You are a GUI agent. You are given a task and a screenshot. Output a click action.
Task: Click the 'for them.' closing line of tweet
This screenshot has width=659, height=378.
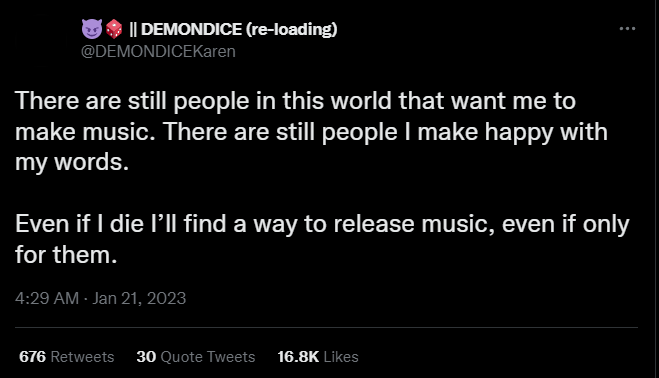tap(66, 254)
